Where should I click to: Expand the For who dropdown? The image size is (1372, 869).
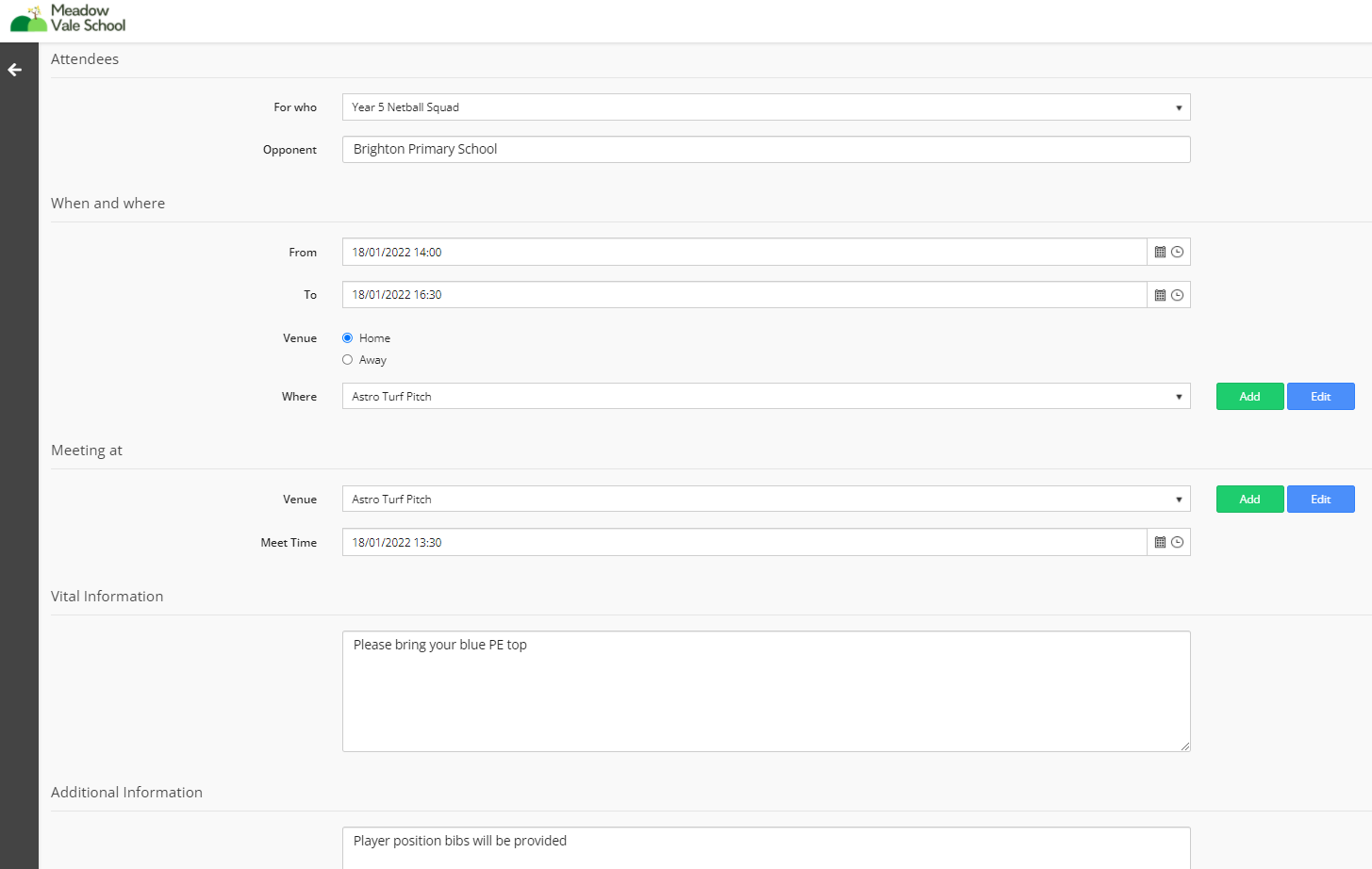tap(766, 107)
